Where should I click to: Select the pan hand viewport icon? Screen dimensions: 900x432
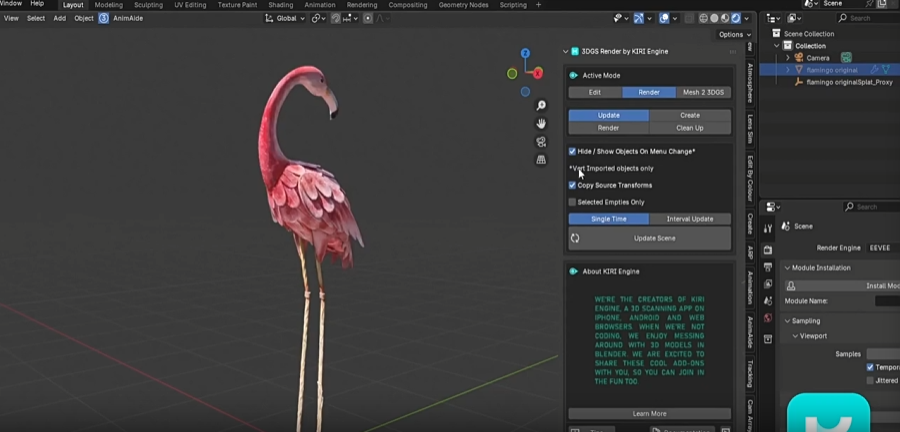tap(541, 124)
